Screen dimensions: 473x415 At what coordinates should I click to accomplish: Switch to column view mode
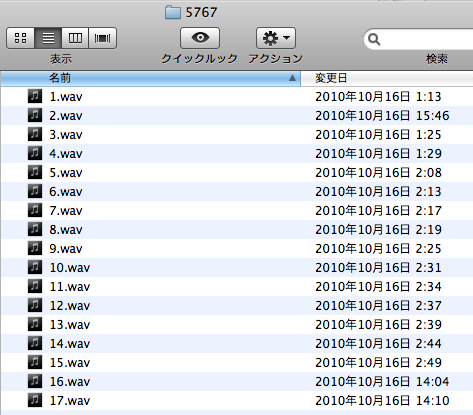click(x=75, y=38)
